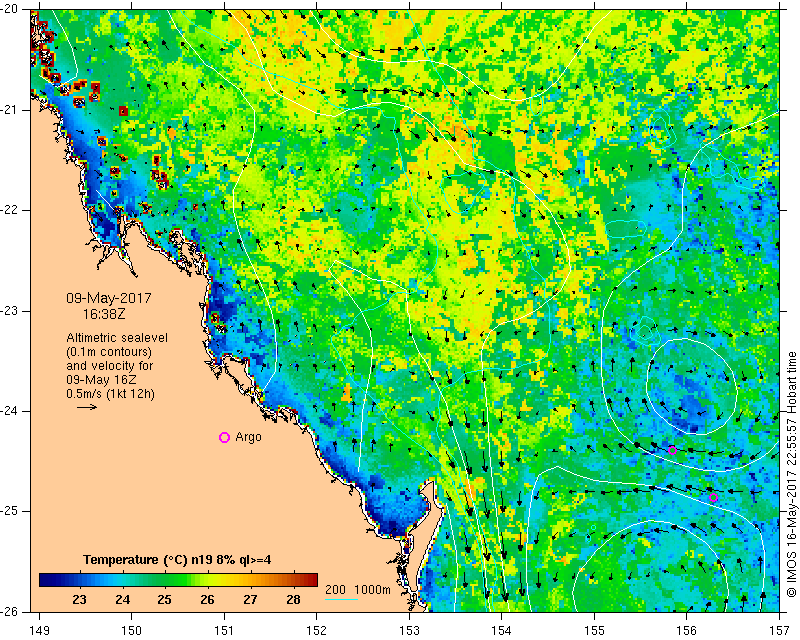800x640 pixels.
Task: Click the Argo float marker near latitude -24.4
Action: pos(672,450)
